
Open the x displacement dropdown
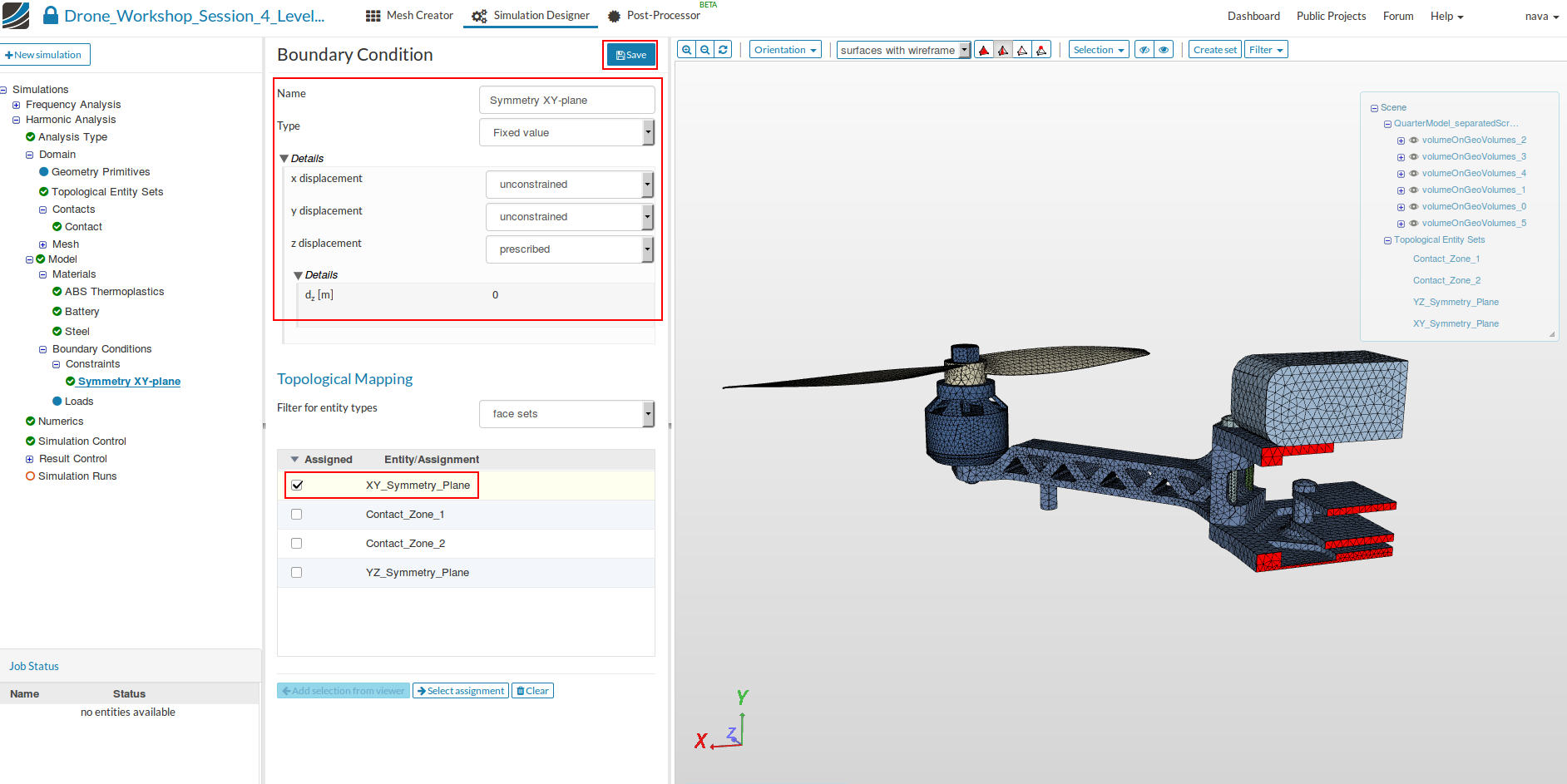pos(570,185)
